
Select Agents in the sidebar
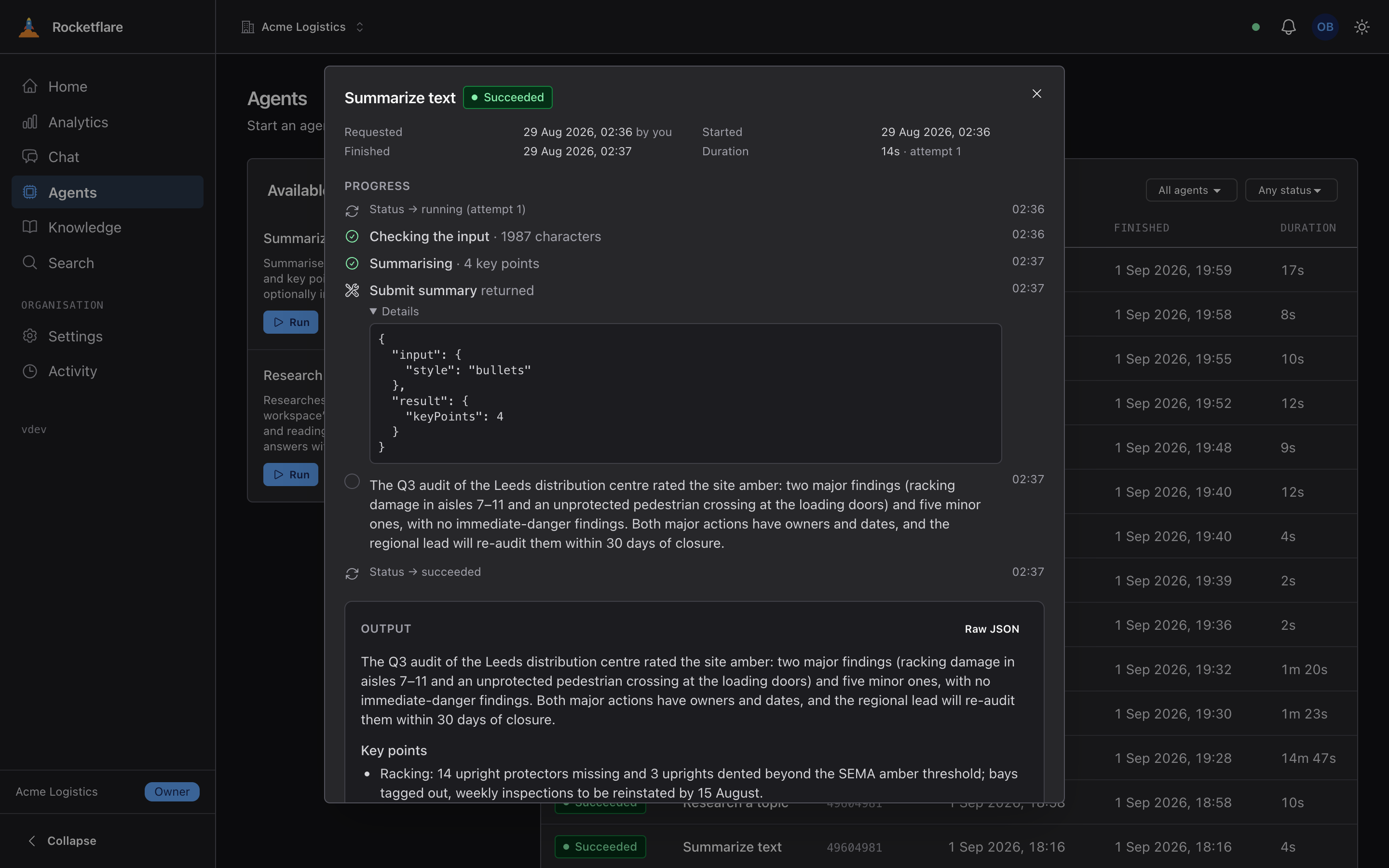coord(108,192)
